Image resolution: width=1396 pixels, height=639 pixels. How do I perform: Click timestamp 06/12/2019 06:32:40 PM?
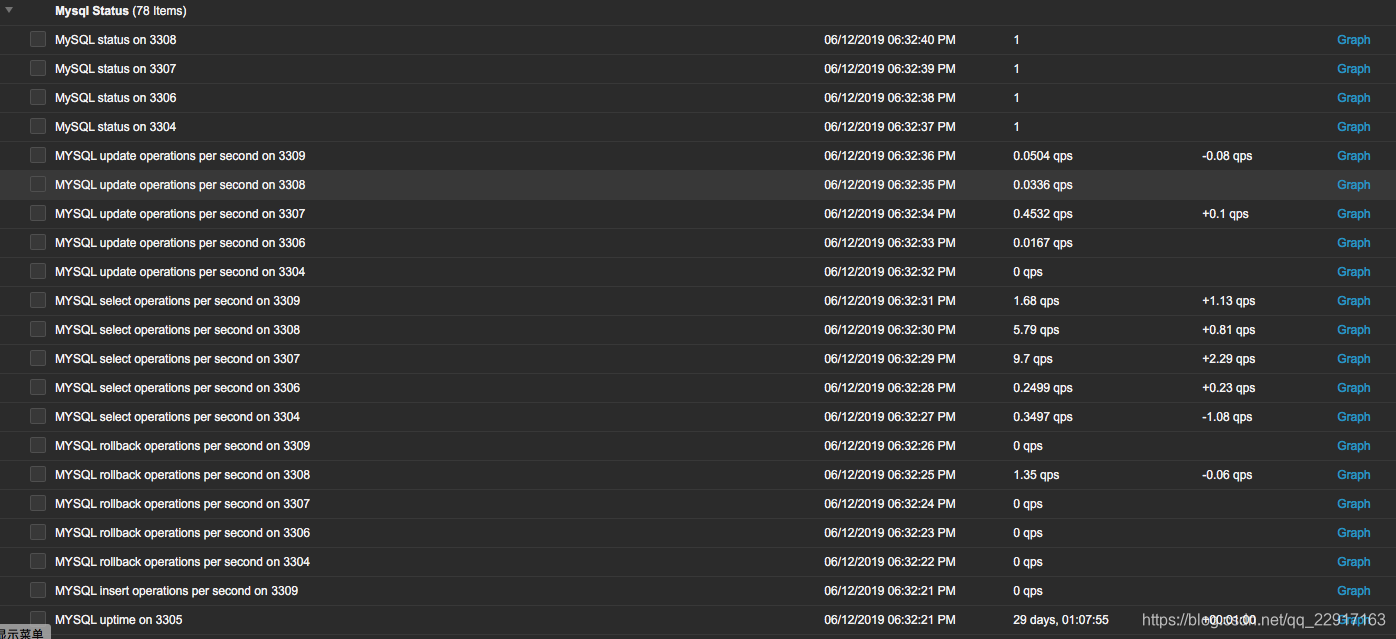tap(890, 40)
